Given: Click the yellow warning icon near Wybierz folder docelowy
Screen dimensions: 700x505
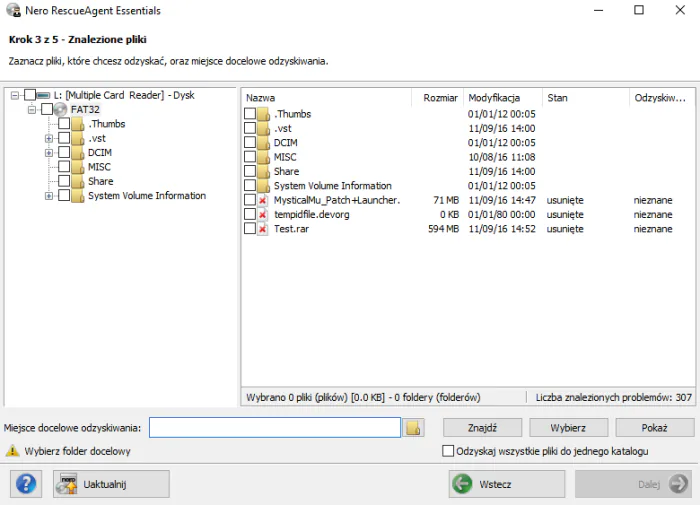Looking at the screenshot, I should pyautogui.click(x=12, y=451).
